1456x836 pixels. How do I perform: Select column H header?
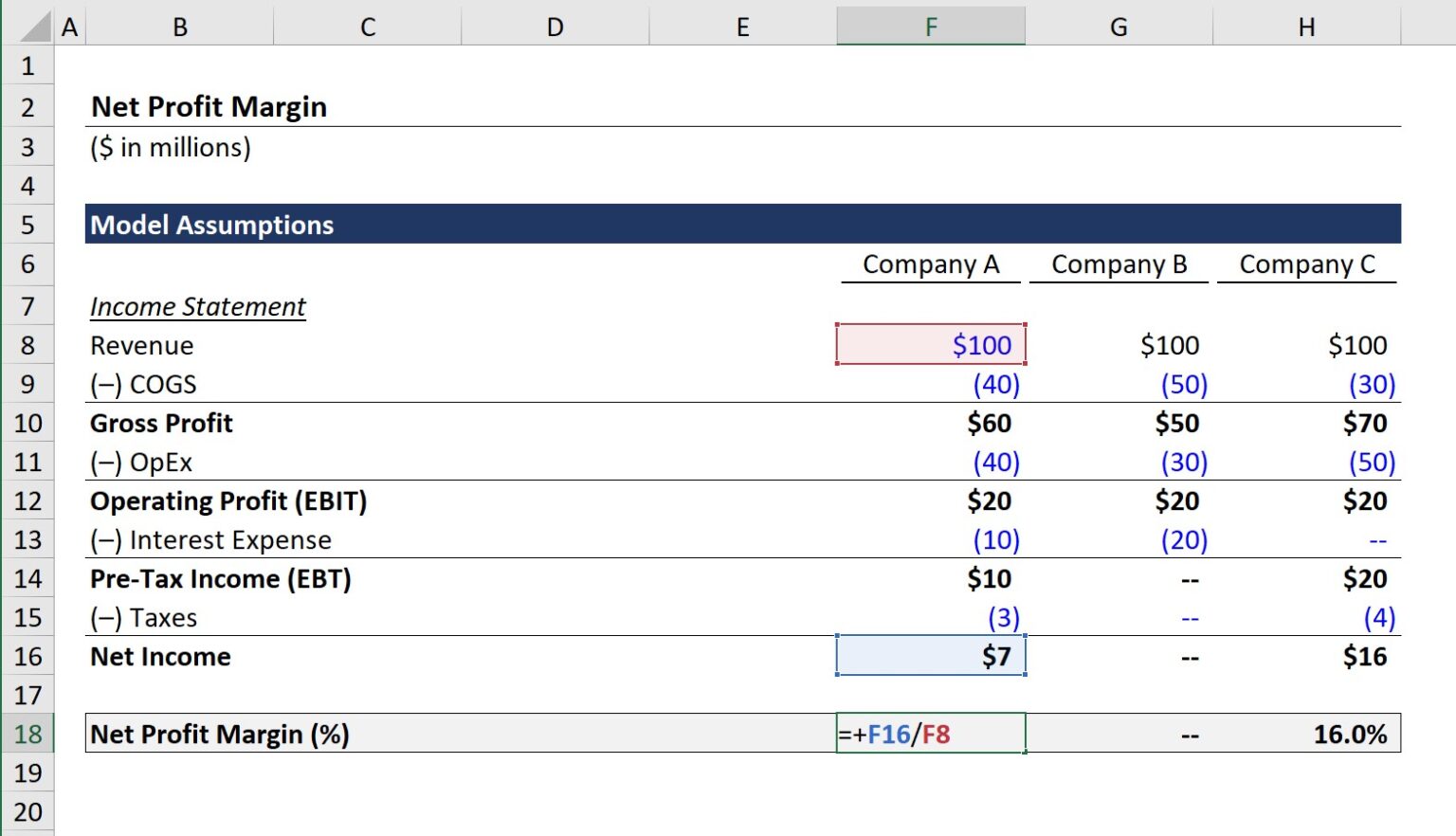click(x=1307, y=27)
